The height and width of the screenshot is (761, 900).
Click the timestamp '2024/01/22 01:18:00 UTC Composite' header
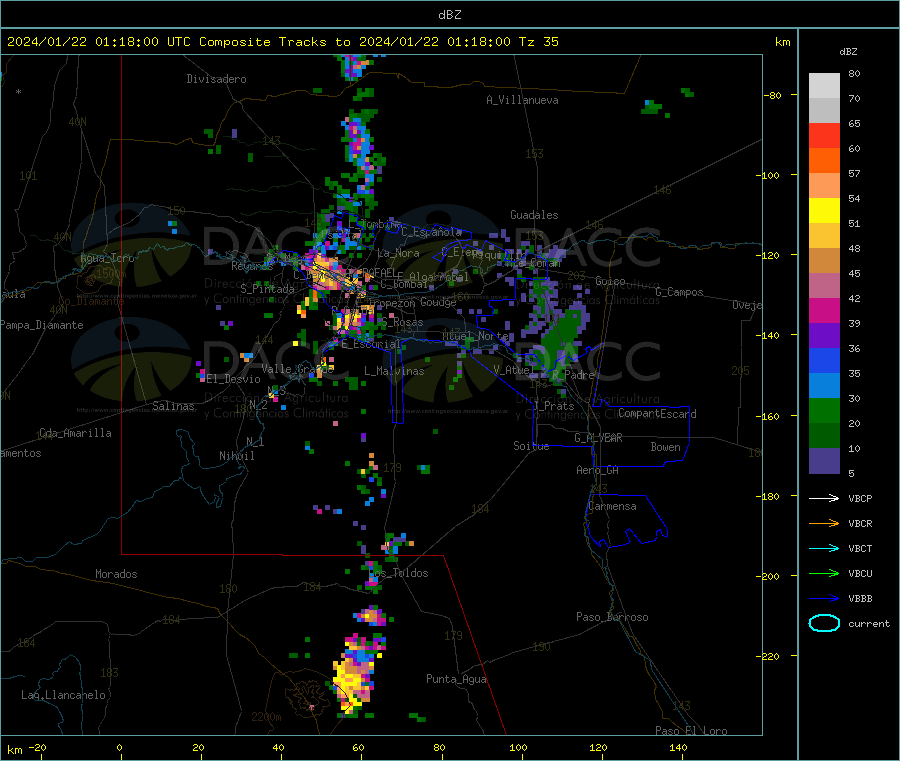[138, 42]
